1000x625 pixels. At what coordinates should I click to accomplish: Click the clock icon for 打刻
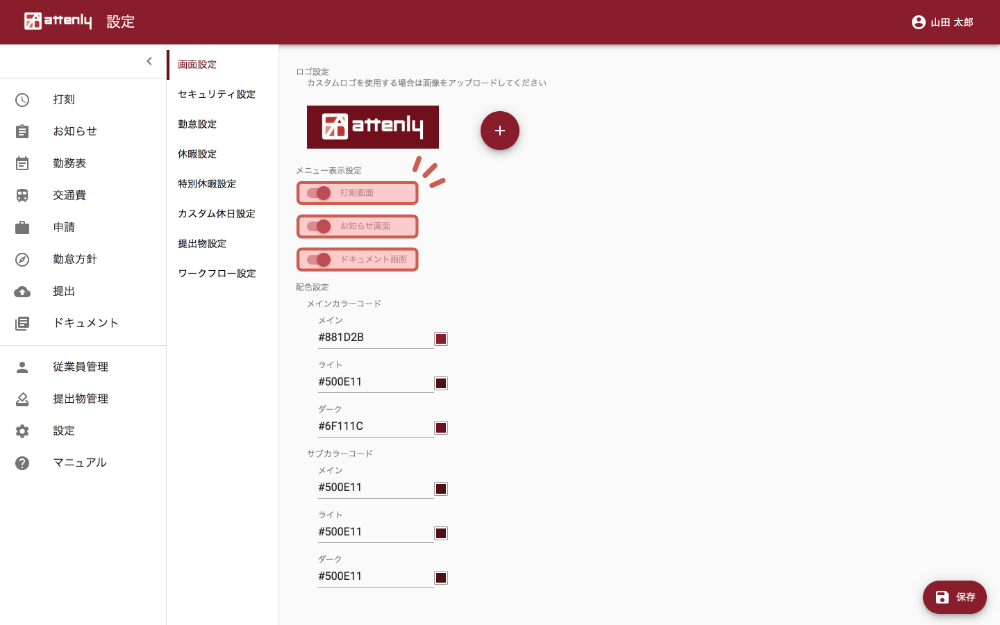(22, 99)
